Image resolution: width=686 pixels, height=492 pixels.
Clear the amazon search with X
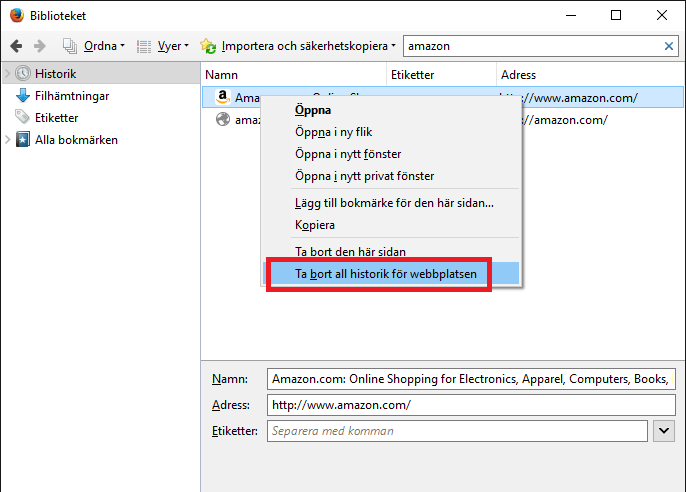coord(668,46)
